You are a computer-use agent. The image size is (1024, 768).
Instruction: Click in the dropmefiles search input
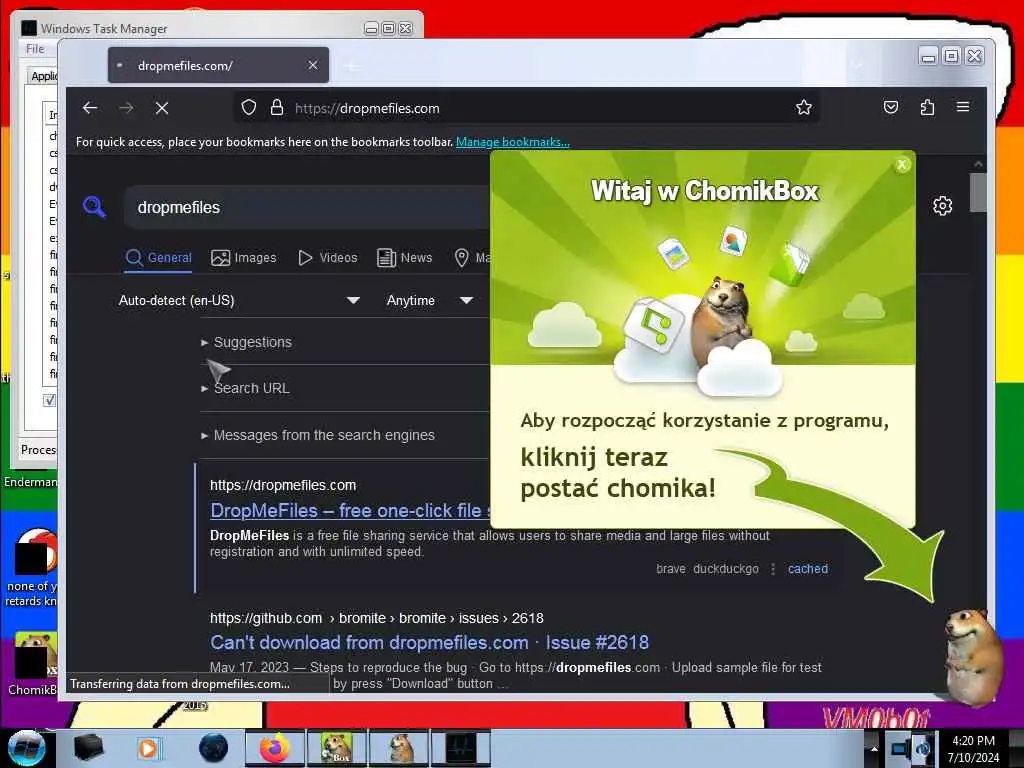(x=307, y=208)
